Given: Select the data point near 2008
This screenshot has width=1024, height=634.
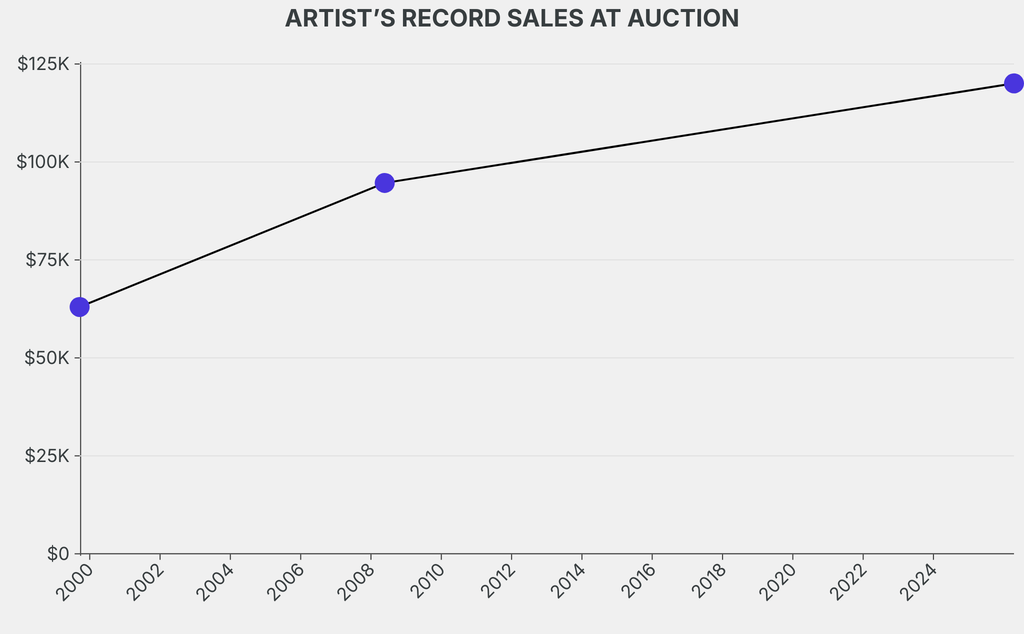Looking at the screenshot, I should coord(385,183).
